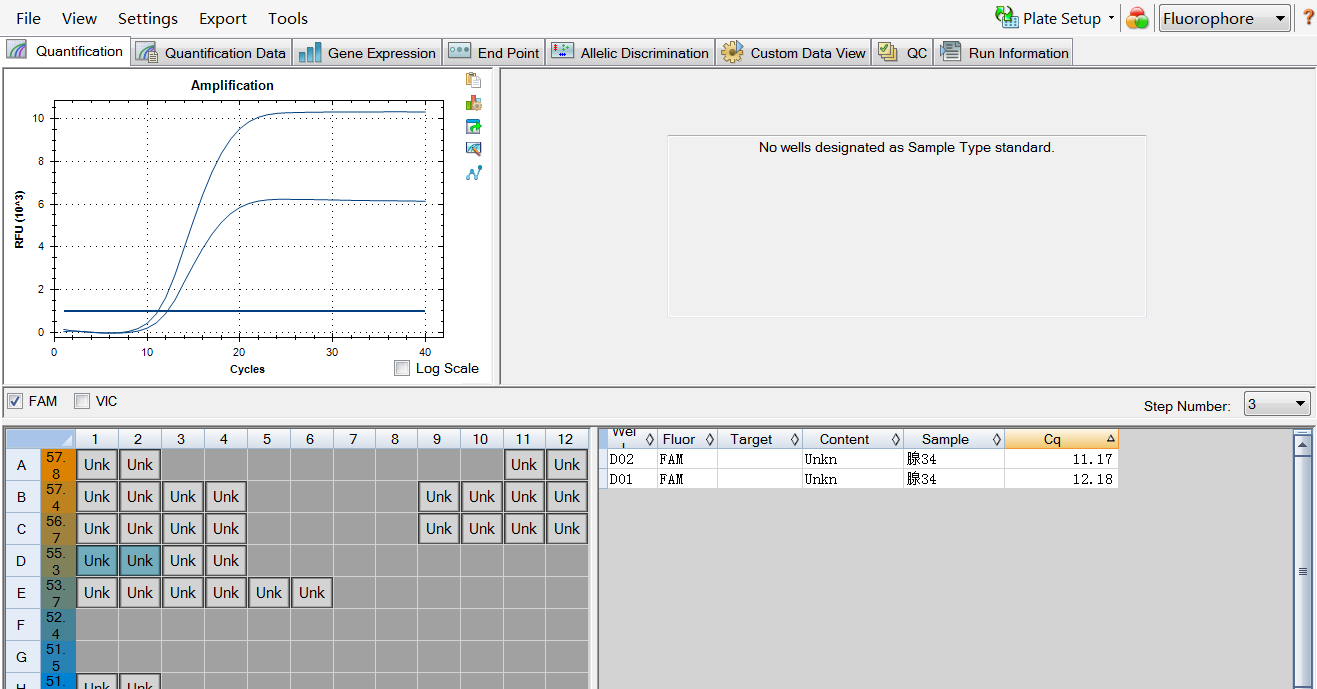Check the VIC fluorophore checkbox
Image resolution: width=1317 pixels, height=689 pixels.
82,401
